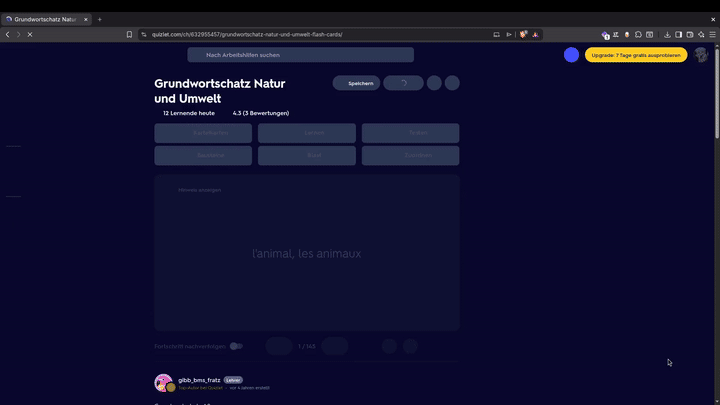Click the yellow Upgrade 7 Tage gratis button
The width and height of the screenshot is (720, 405).
pos(636,55)
